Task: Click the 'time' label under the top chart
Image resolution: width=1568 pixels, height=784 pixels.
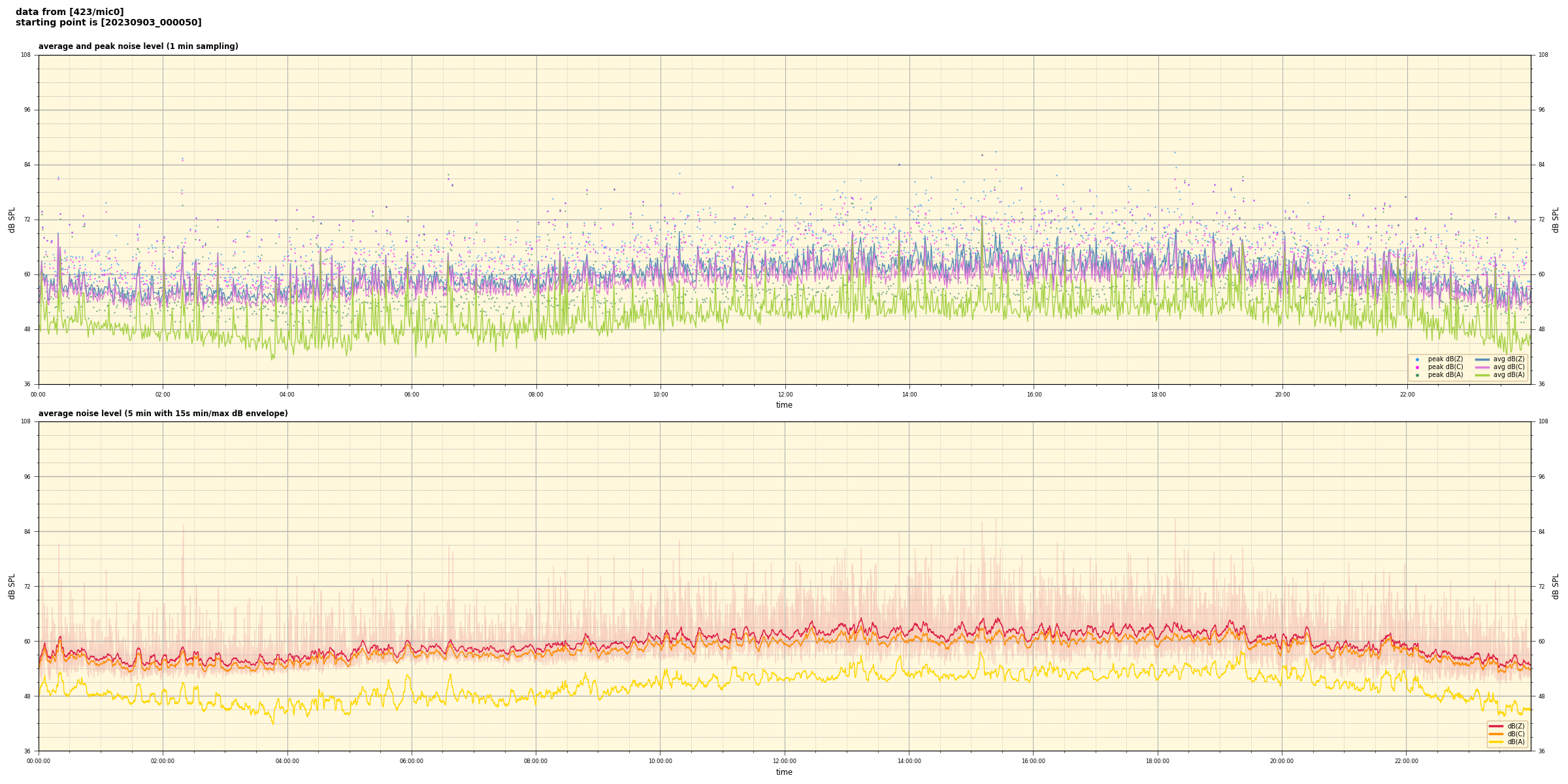Action: tap(784, 405)
